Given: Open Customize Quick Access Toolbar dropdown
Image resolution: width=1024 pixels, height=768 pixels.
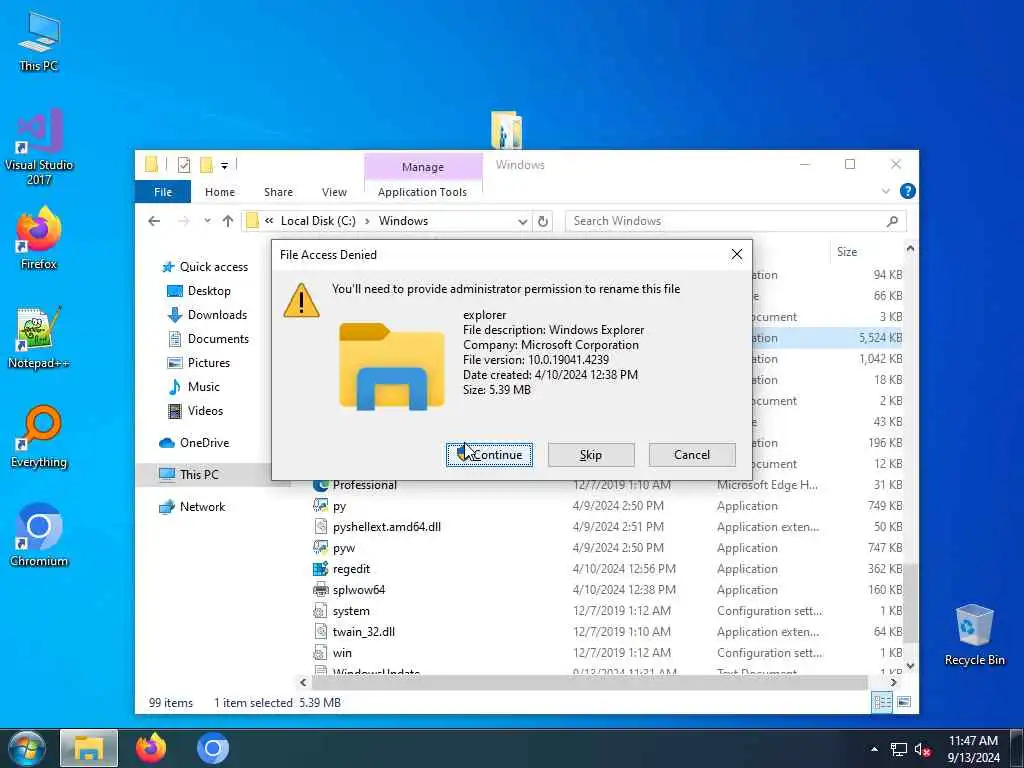Looking at the screenshot, I should 224,165.
